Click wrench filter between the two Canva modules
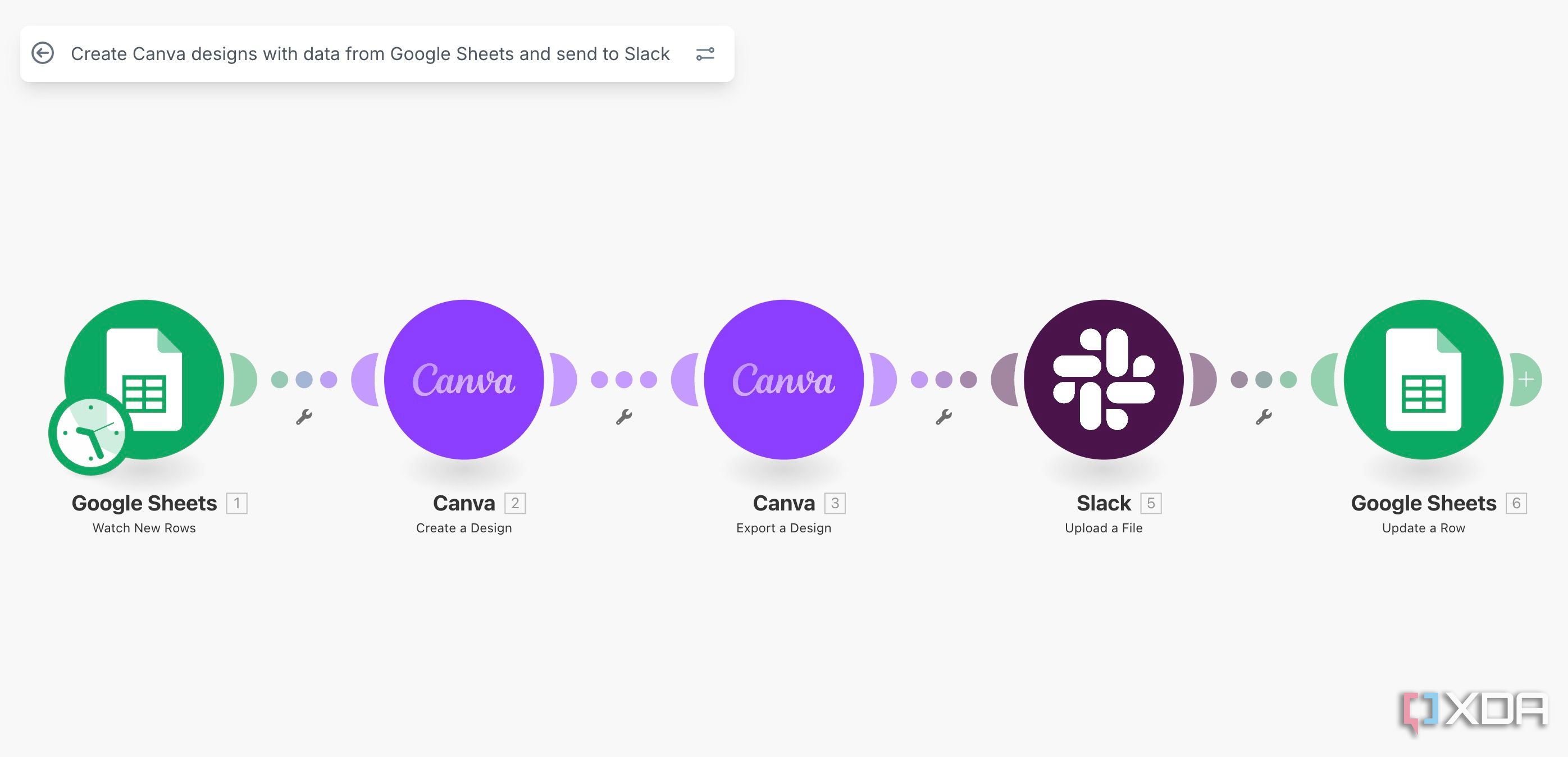This screenshot has height=757, width=1568. pos(624,417)
